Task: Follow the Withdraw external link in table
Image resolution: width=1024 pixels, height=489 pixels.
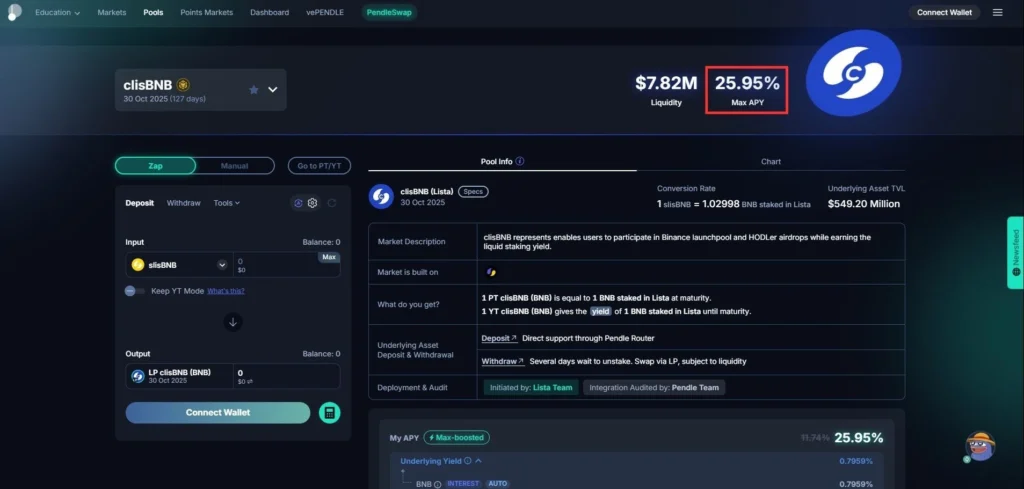Action: coord(503,361)
